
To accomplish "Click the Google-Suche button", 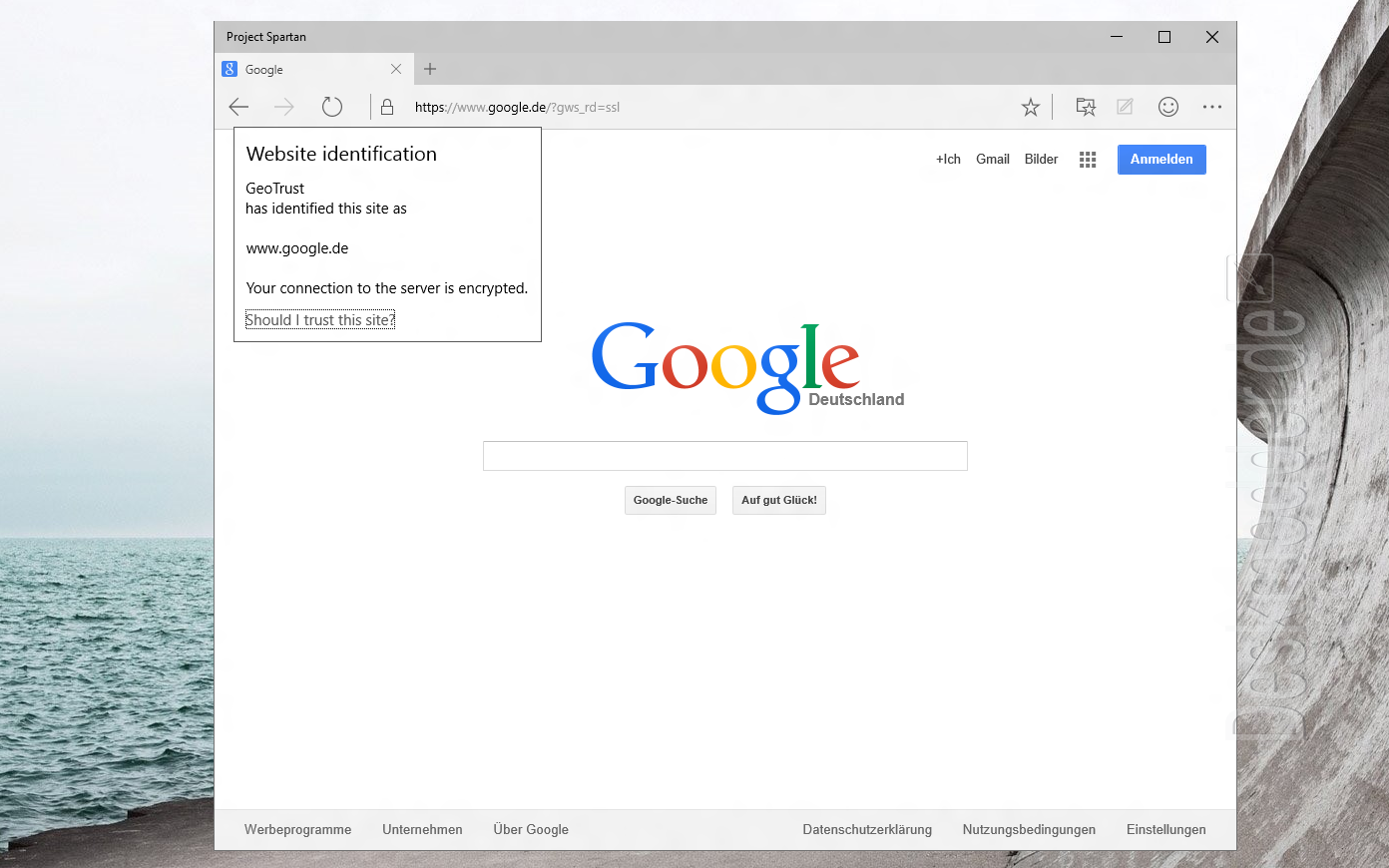I will coord(671,500).
